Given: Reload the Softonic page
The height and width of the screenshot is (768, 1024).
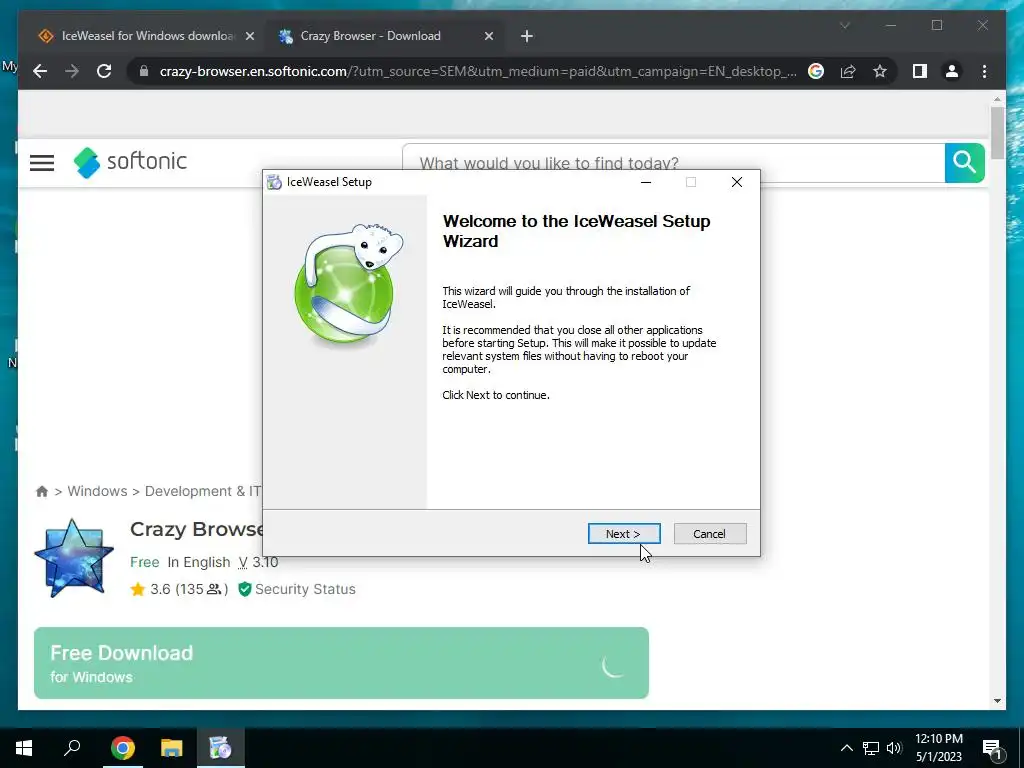Looking at the screenshot, I should click(x=104, y=71).
